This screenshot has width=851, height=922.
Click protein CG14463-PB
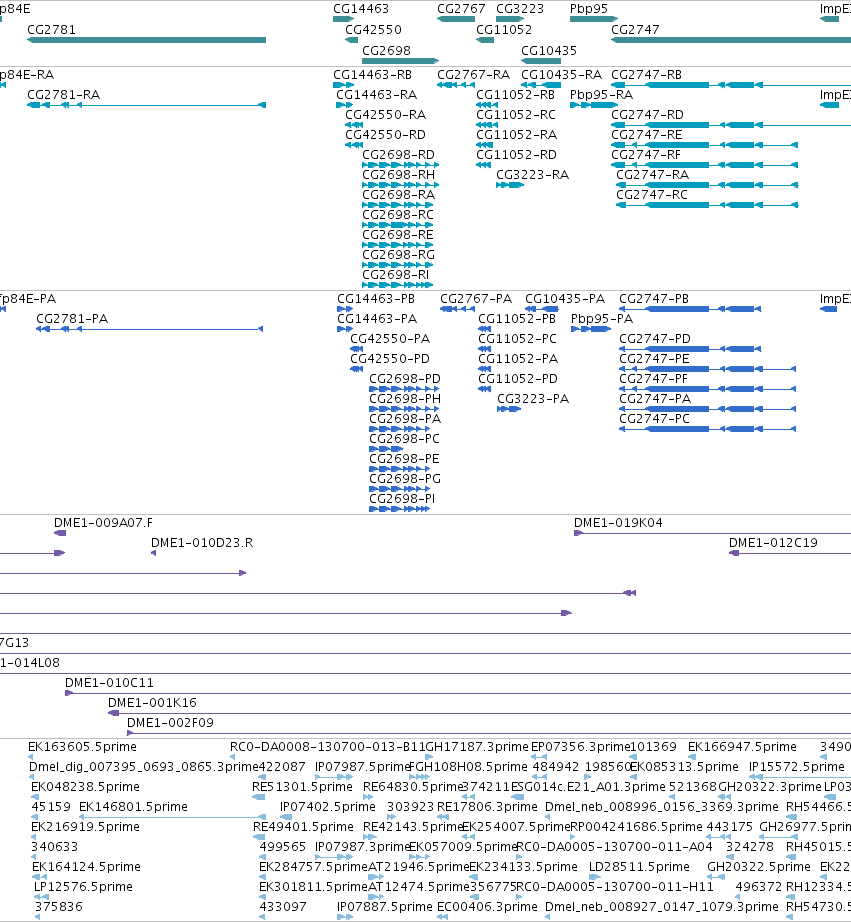(376, 299)
